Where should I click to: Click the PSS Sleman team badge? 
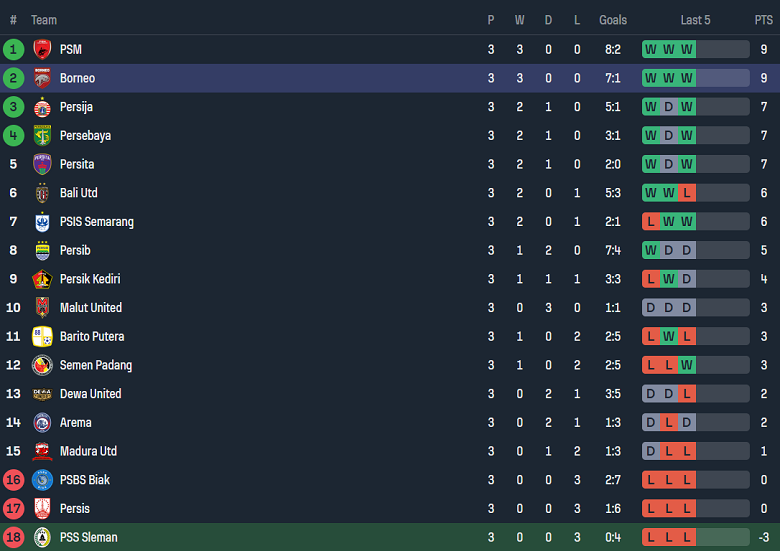pyautogui.click(x=42, y=537)
